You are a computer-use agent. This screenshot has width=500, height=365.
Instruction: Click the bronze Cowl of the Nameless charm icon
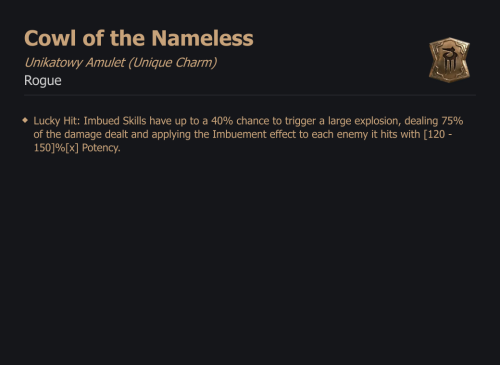pyautogui.click(x=449, y=60)
